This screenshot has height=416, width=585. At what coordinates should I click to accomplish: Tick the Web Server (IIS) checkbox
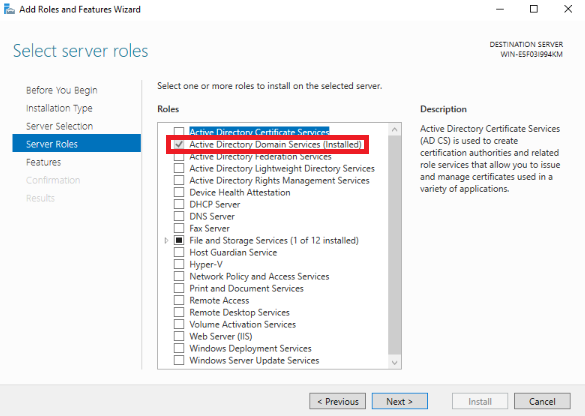point(179,336)
